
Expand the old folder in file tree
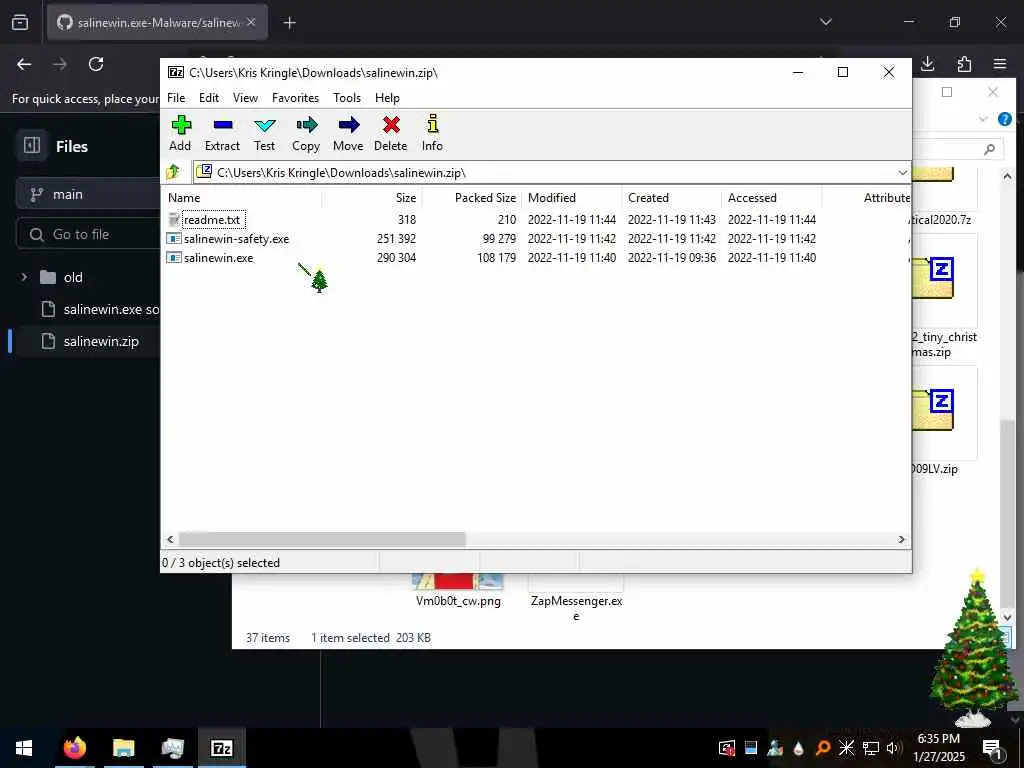24,277
